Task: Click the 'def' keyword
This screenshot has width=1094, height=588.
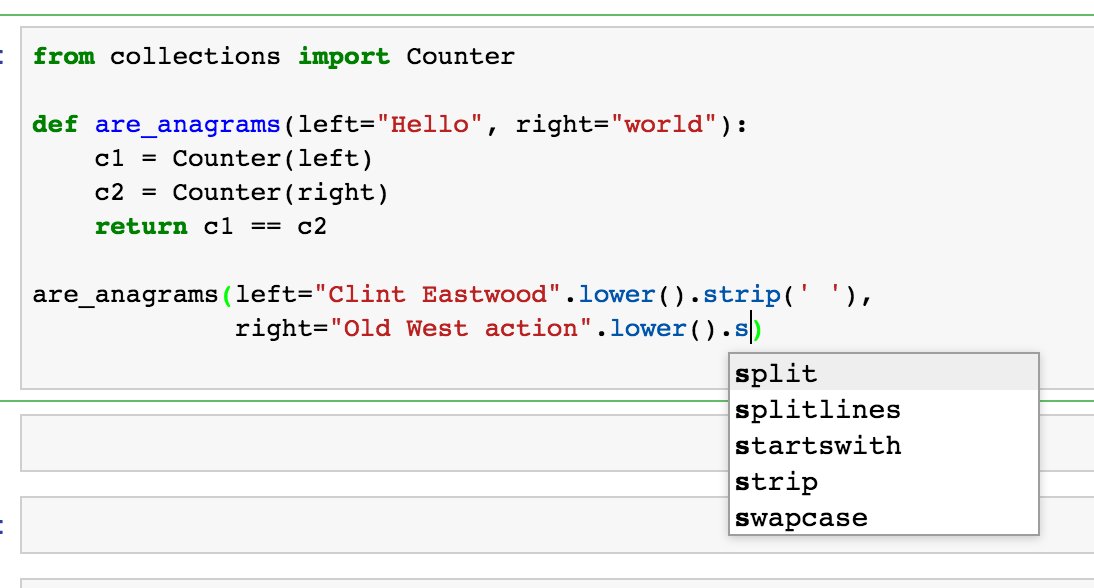Action: (56, 124)
